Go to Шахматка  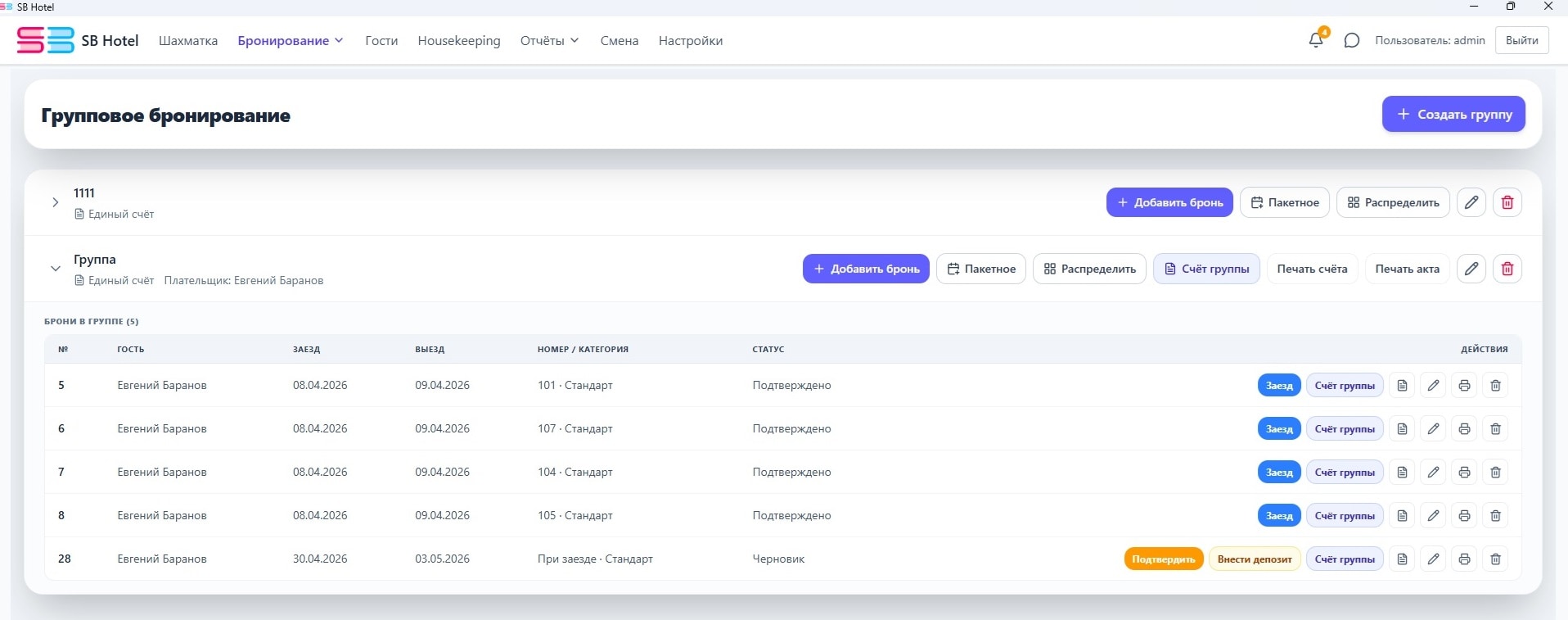(x=188, y=40)
